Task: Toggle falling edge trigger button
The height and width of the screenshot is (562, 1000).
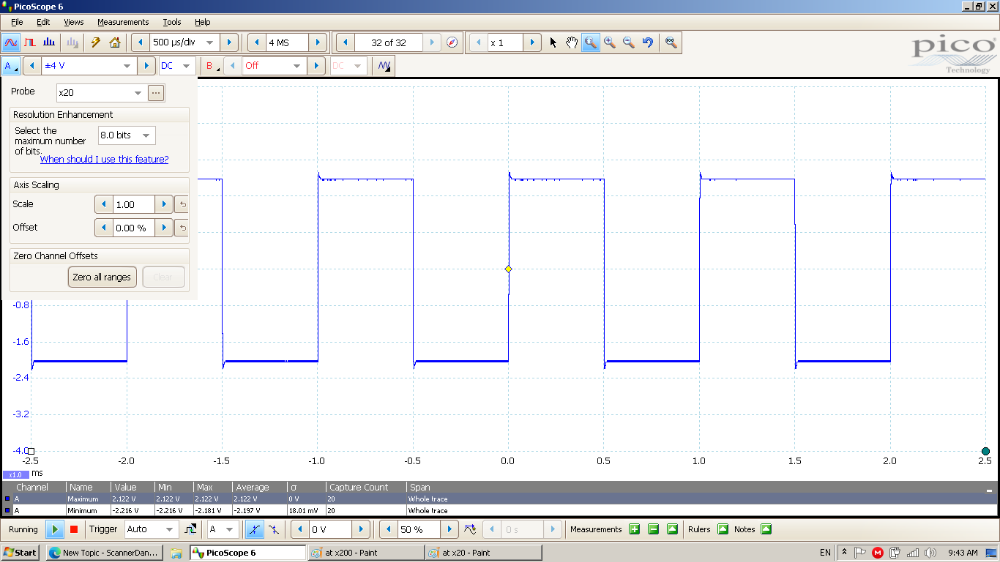Action: pyautogui.click(x=274, y=529)
